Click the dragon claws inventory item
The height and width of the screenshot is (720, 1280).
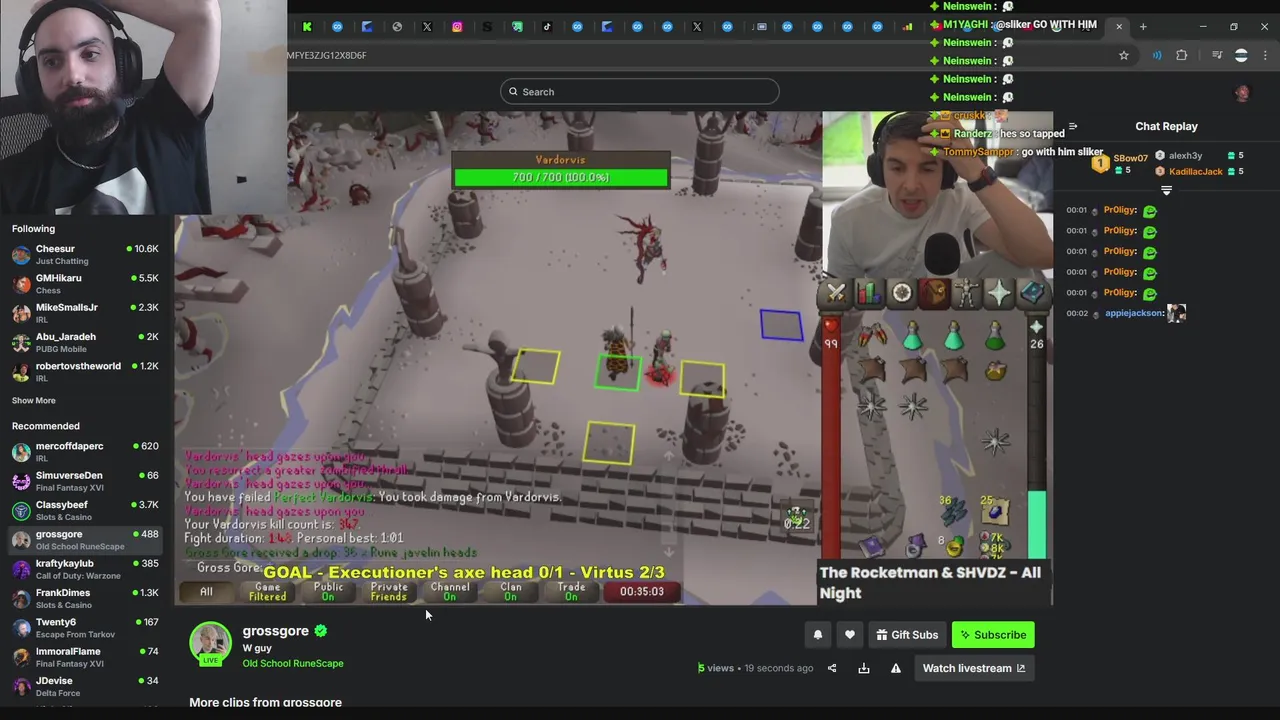(x=872, y=337)
